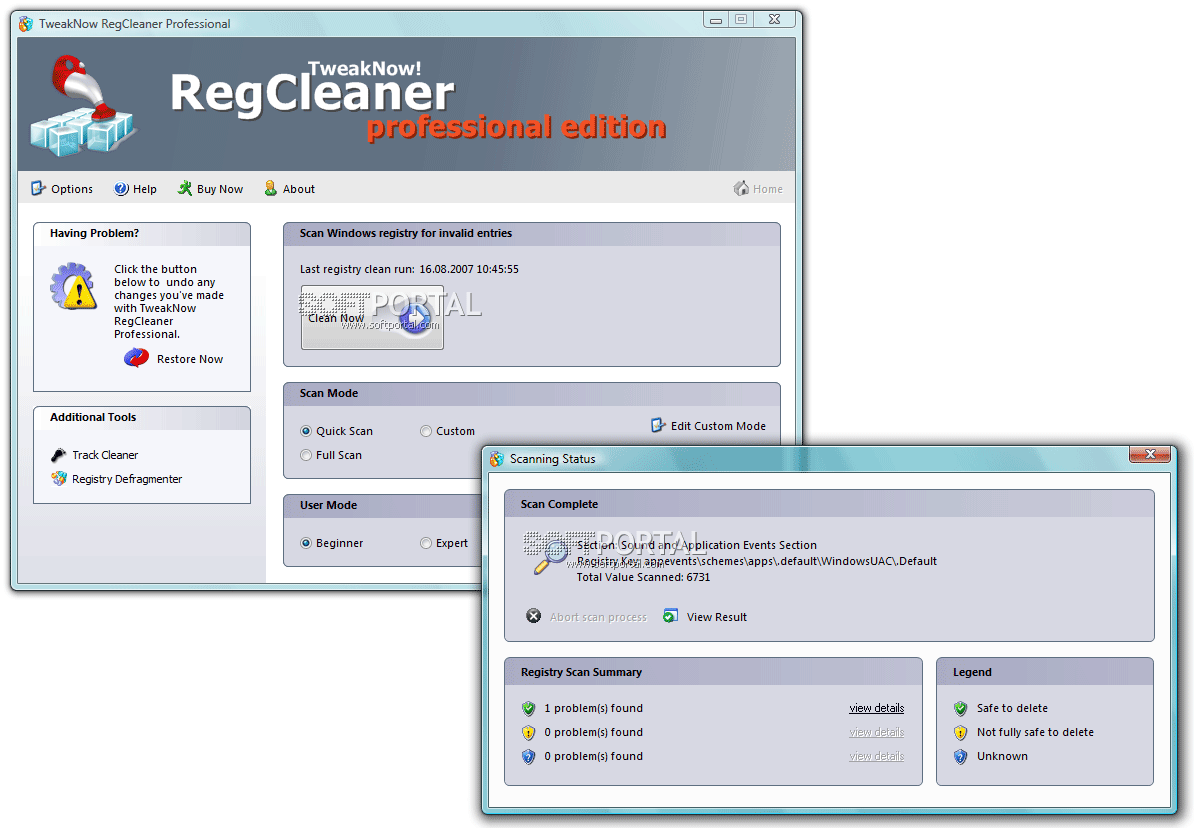
Task: Click the yellow shield in Registry Scan Summary
Action: (x=528, y=733)
